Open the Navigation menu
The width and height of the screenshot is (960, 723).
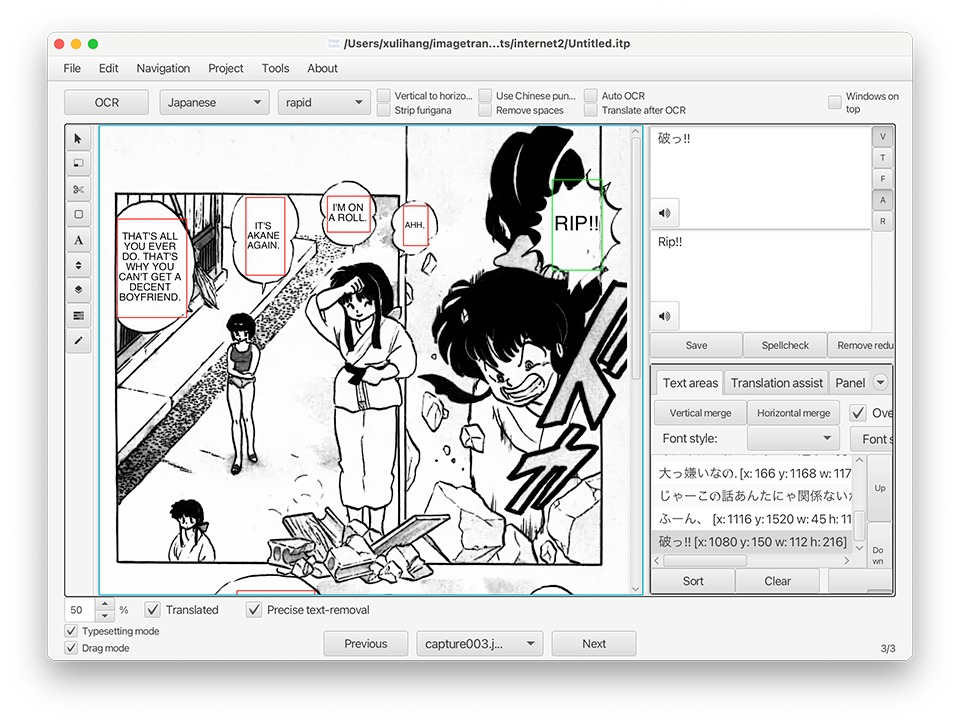(163, 69)
